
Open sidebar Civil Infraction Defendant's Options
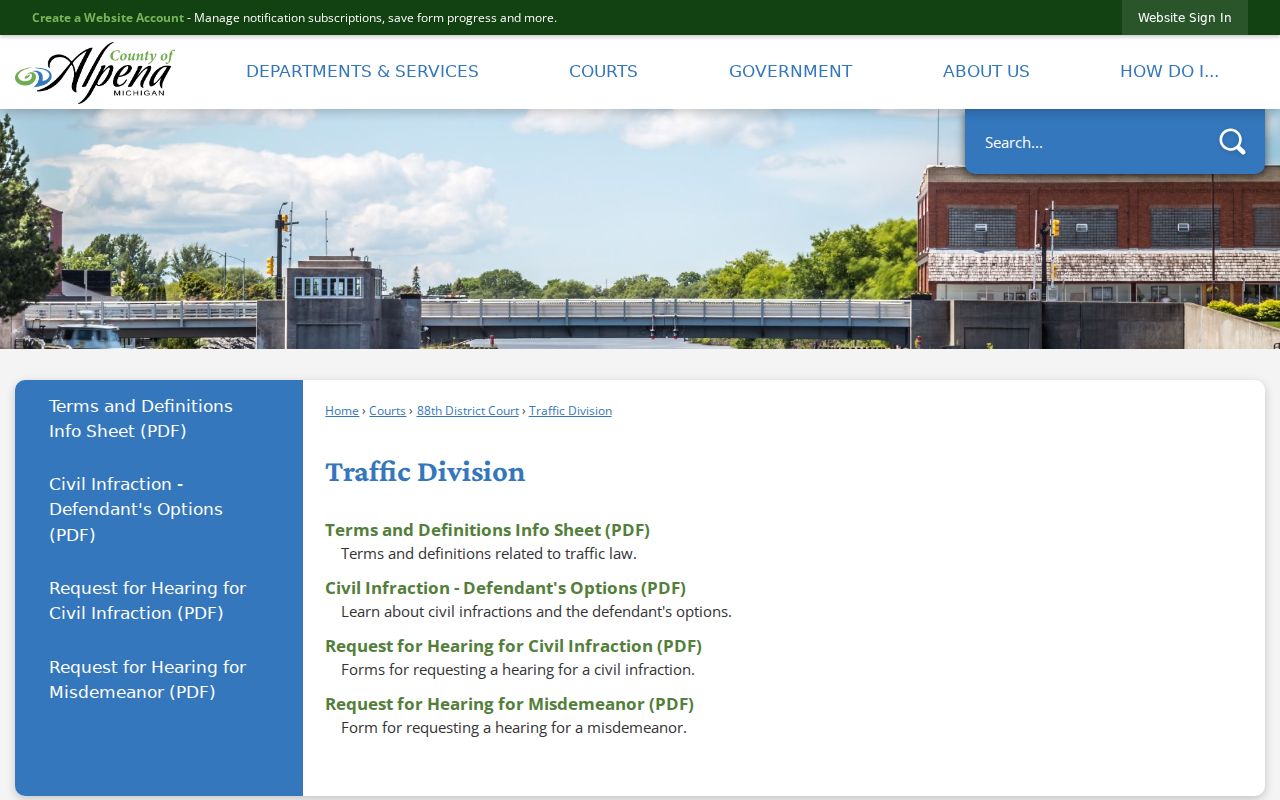point(136,509)
